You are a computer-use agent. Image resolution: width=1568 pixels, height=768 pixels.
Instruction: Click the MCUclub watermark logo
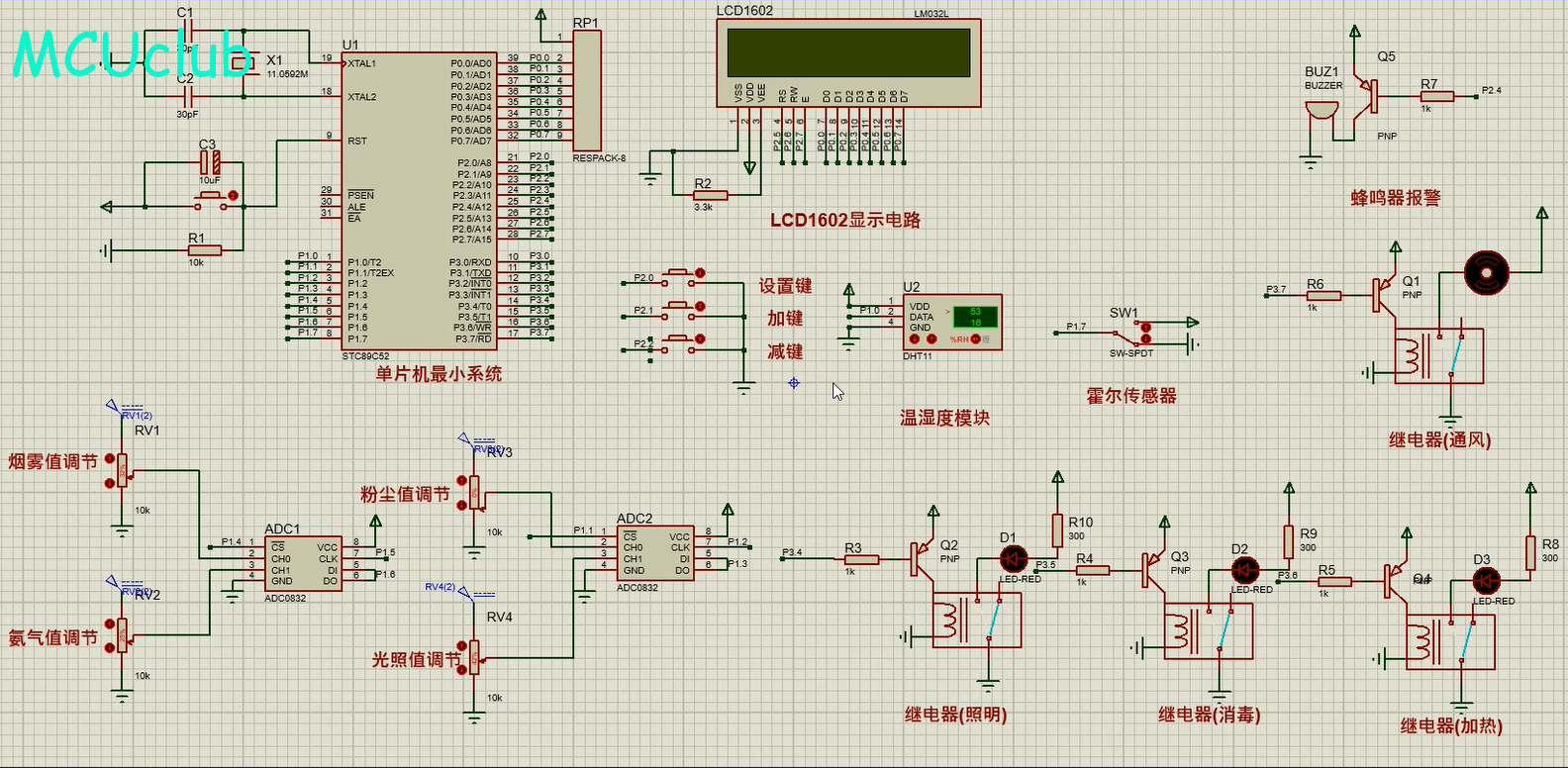pos(129,54)
